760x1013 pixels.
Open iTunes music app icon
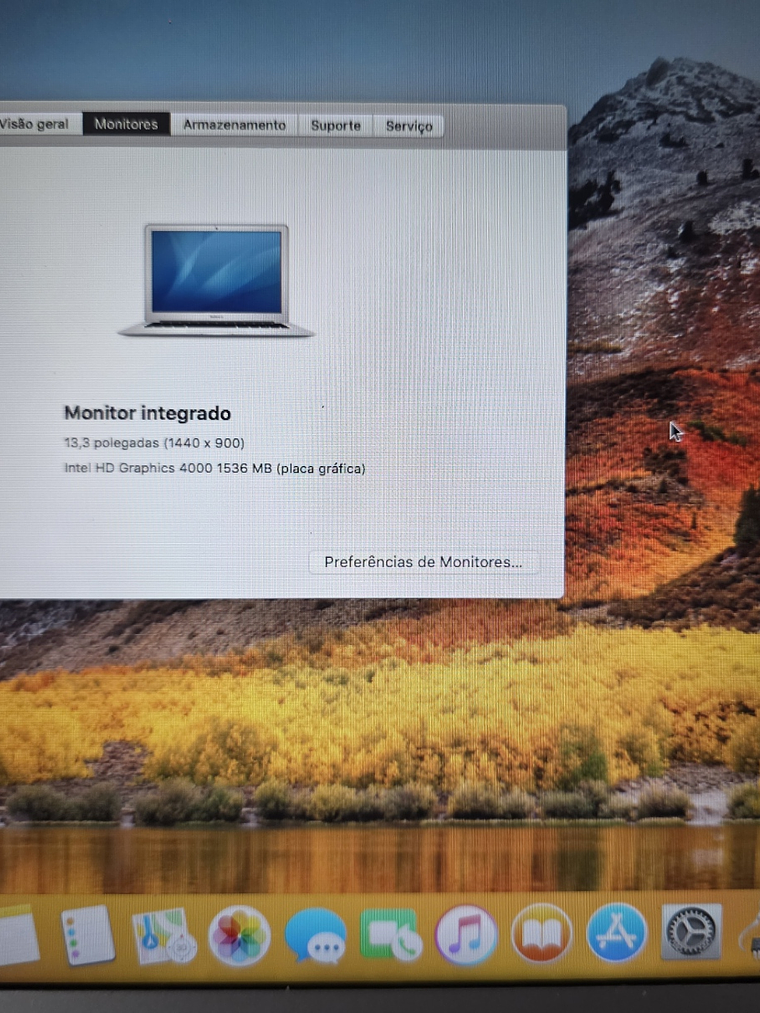[x=466, y=936]
